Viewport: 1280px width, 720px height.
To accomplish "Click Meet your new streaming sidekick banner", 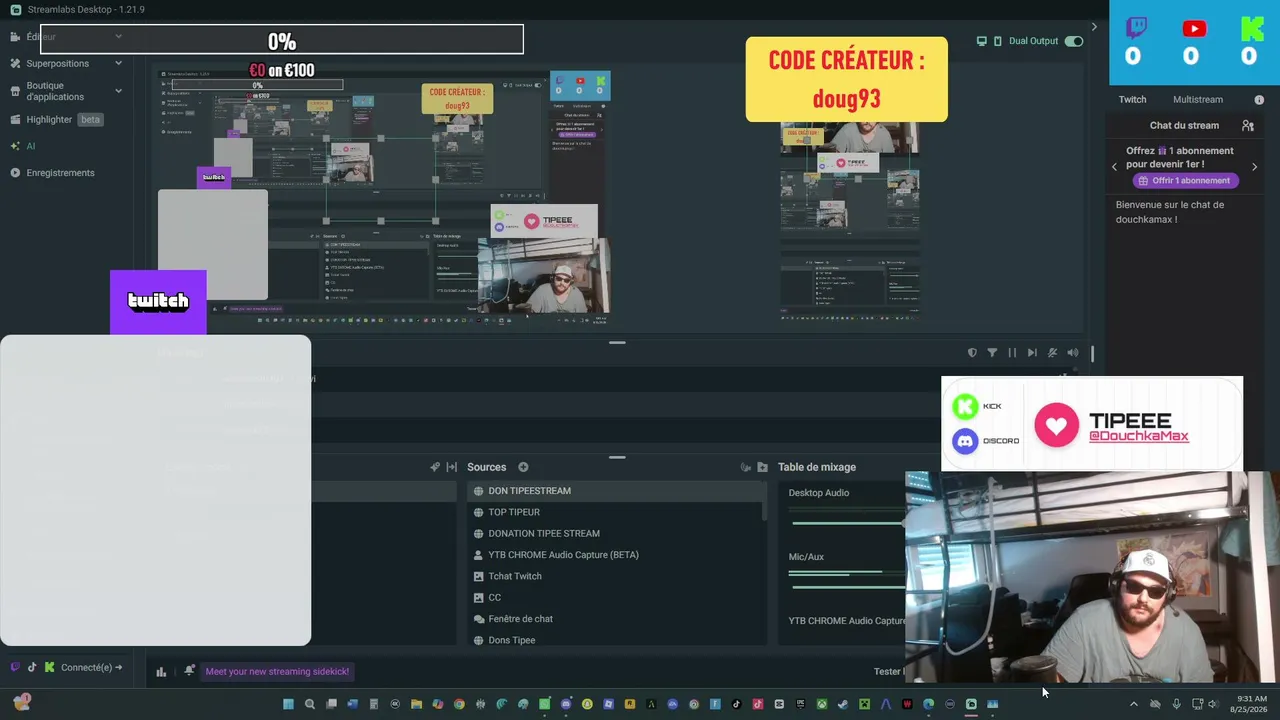I will 277,672.
